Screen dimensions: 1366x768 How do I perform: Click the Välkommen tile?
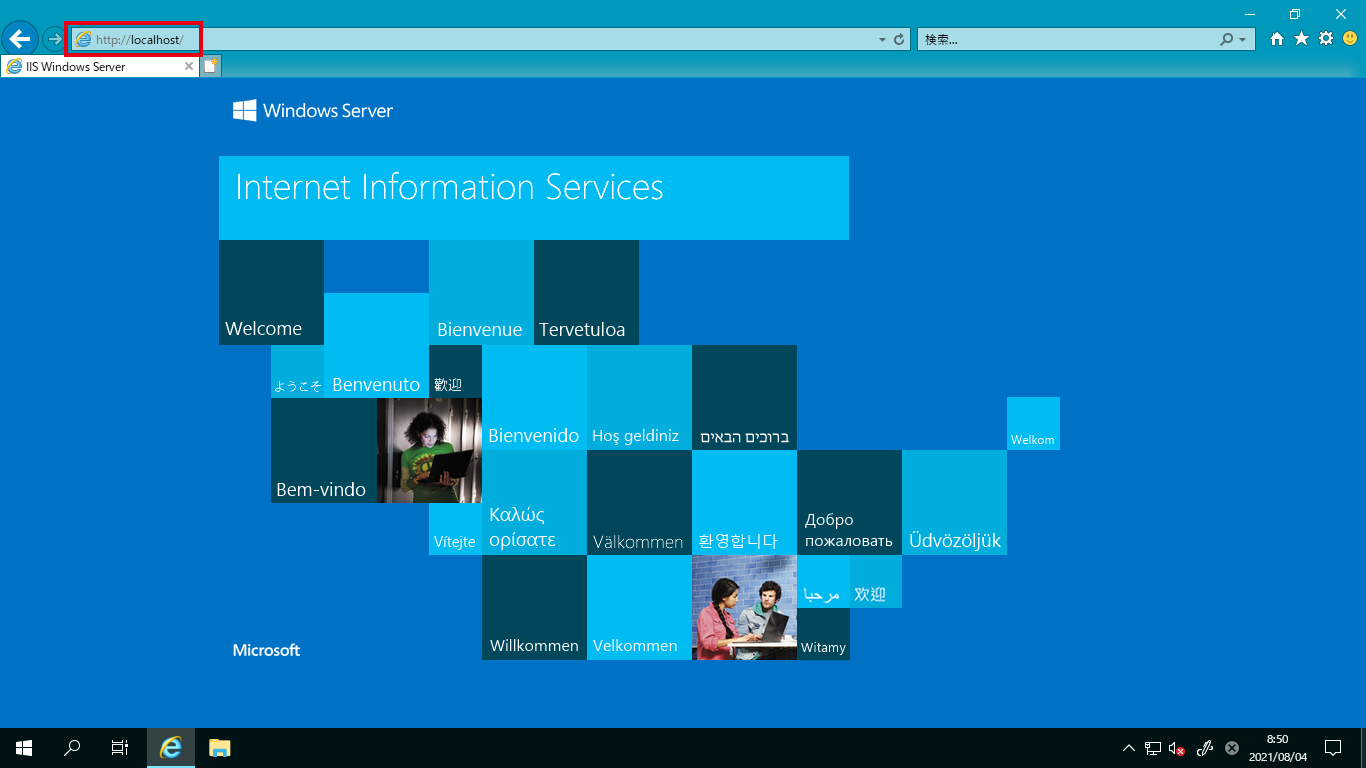tap(639, 502)
